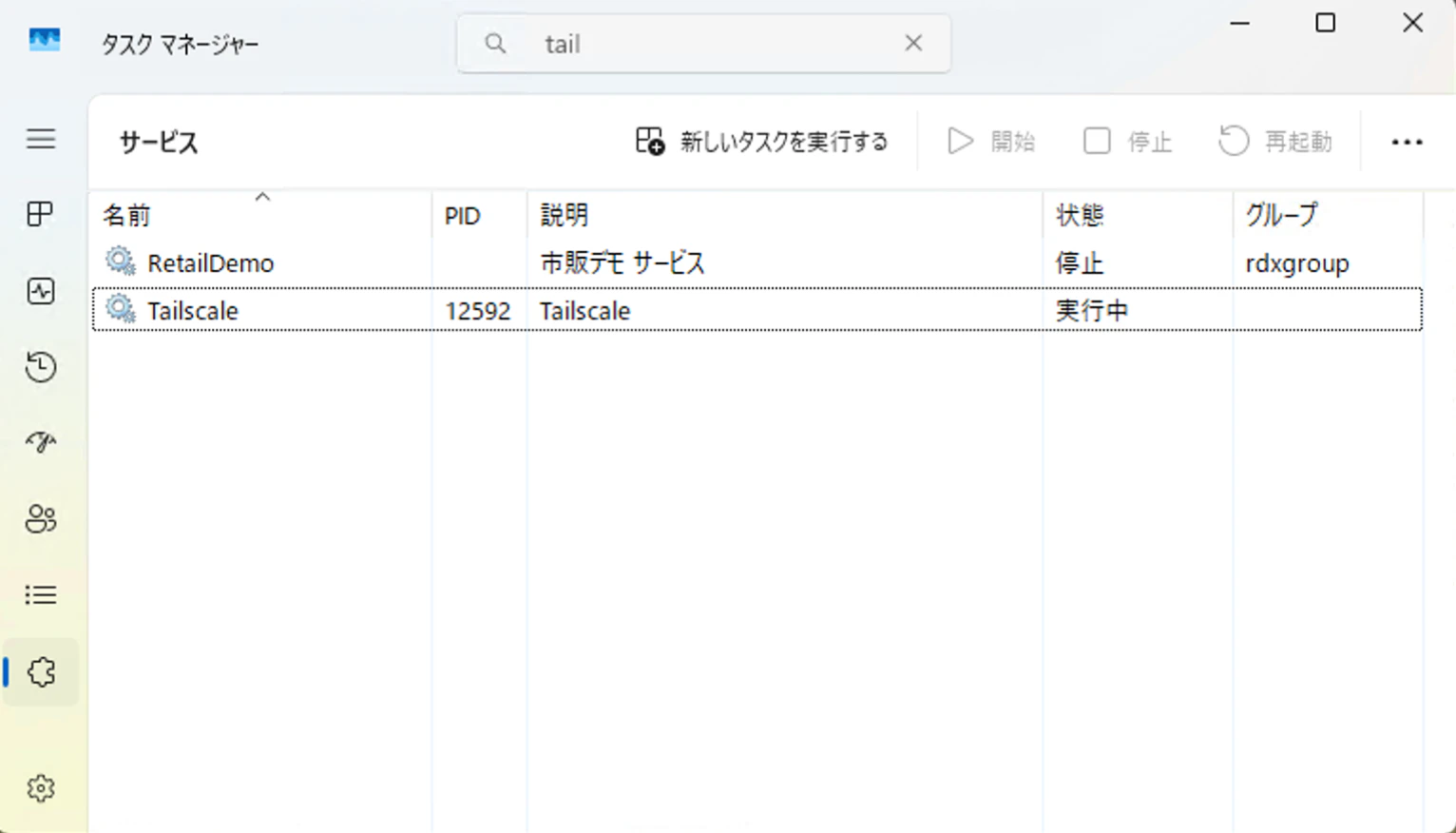Run new task (新しいタスクを実行する)
Screen dimensions: 1456x833
coord(761,142)
